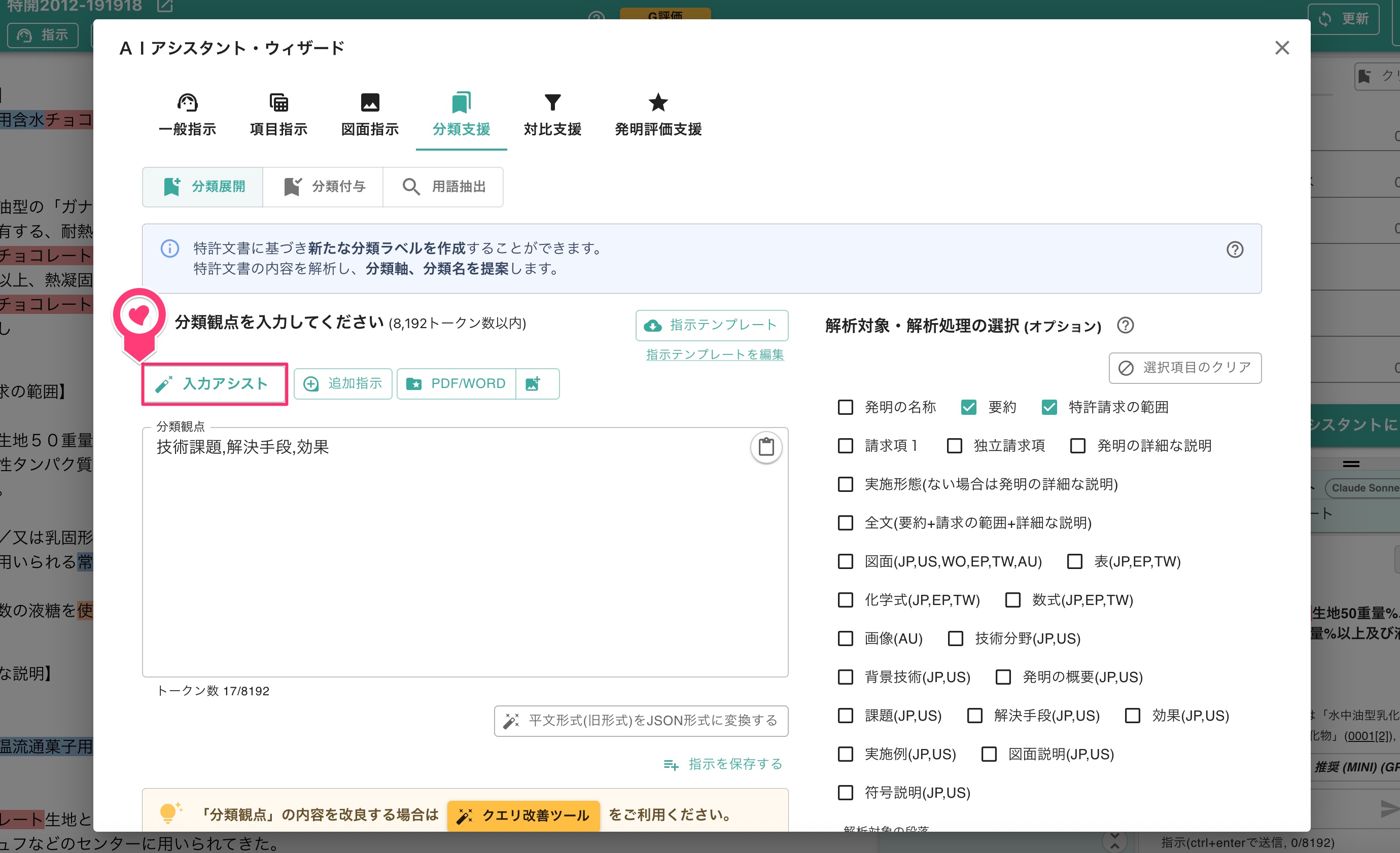1400x853 pixels.
Task: Open the クエリ改善ツール button
Action: click(x=523, y=815)
